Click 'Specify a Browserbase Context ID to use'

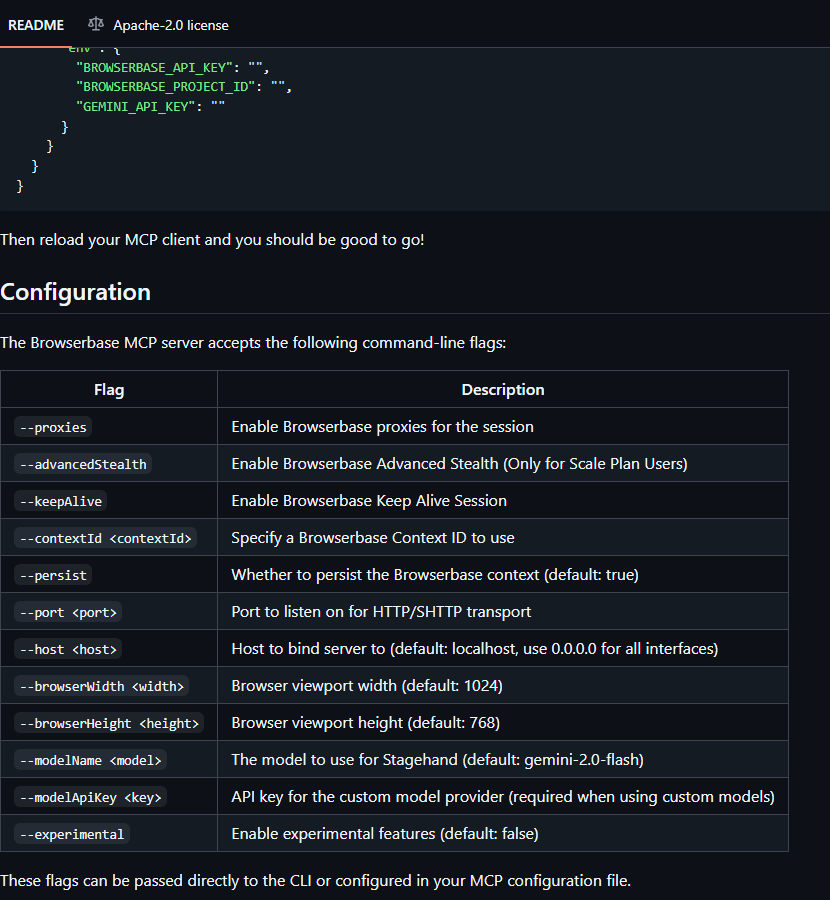373,538
